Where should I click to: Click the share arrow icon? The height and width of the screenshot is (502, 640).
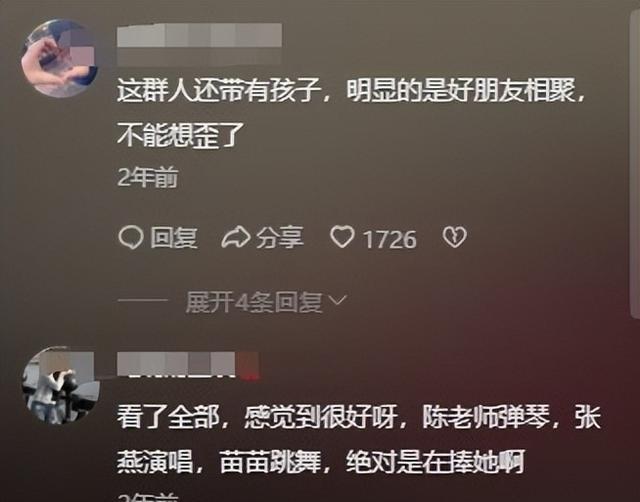tap(236, 238)
